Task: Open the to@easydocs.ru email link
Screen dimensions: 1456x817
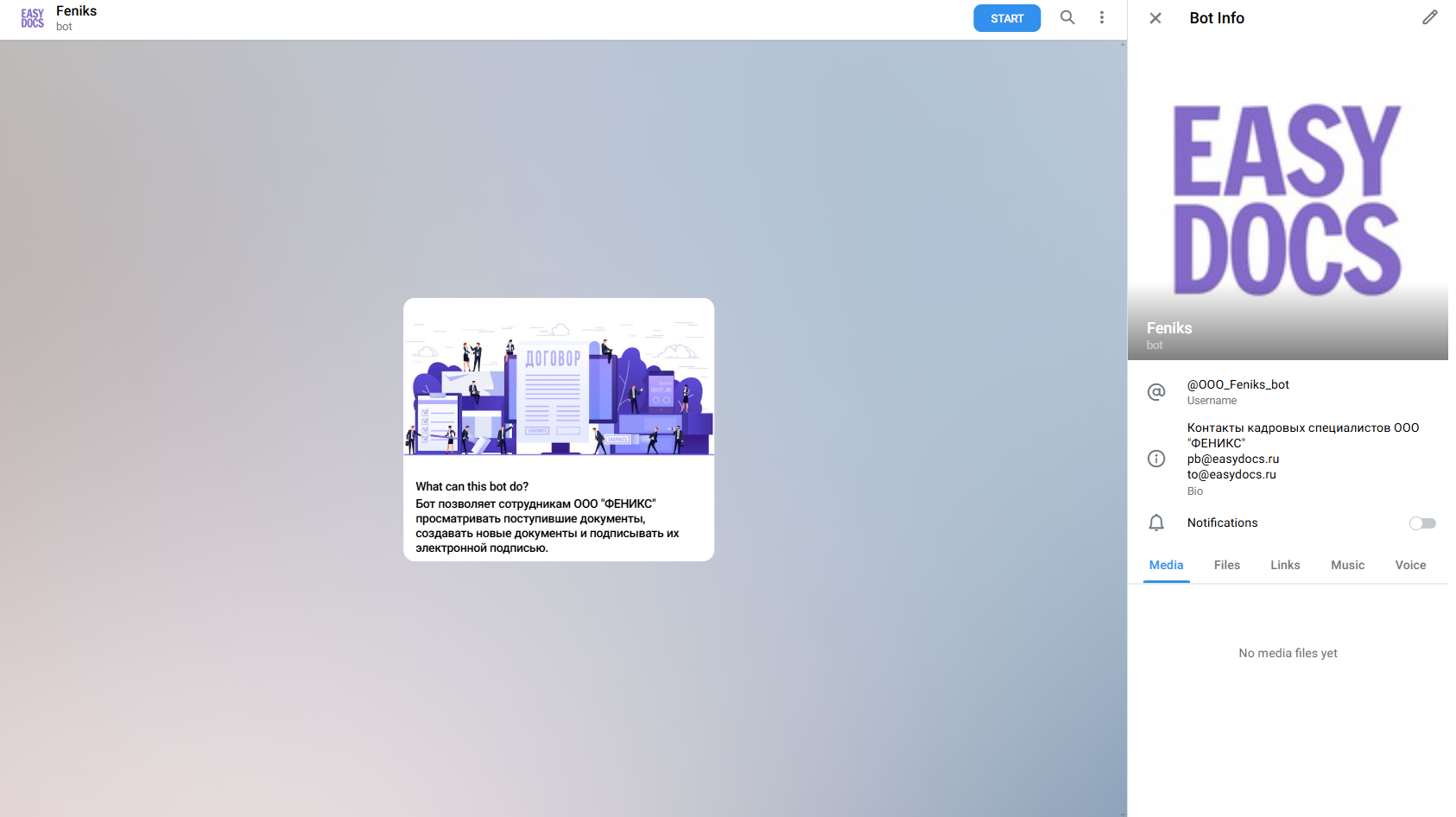Action: pos(1231,474)
